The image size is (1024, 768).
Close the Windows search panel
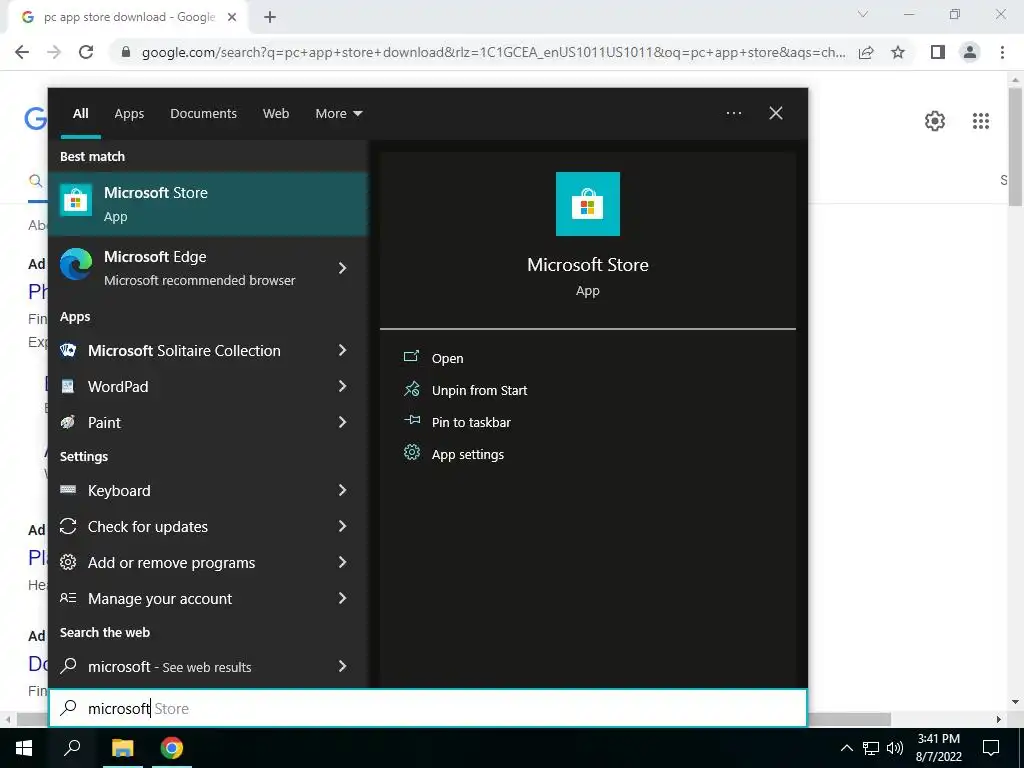[776, 113]
